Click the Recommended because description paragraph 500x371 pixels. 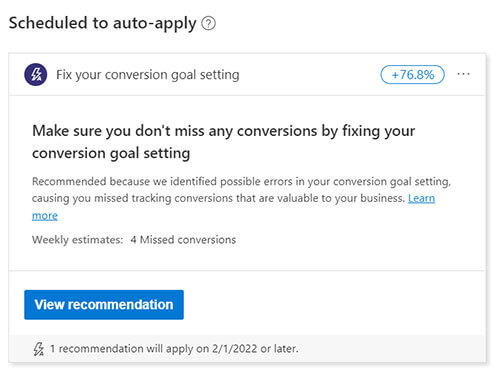click(241, 198)
